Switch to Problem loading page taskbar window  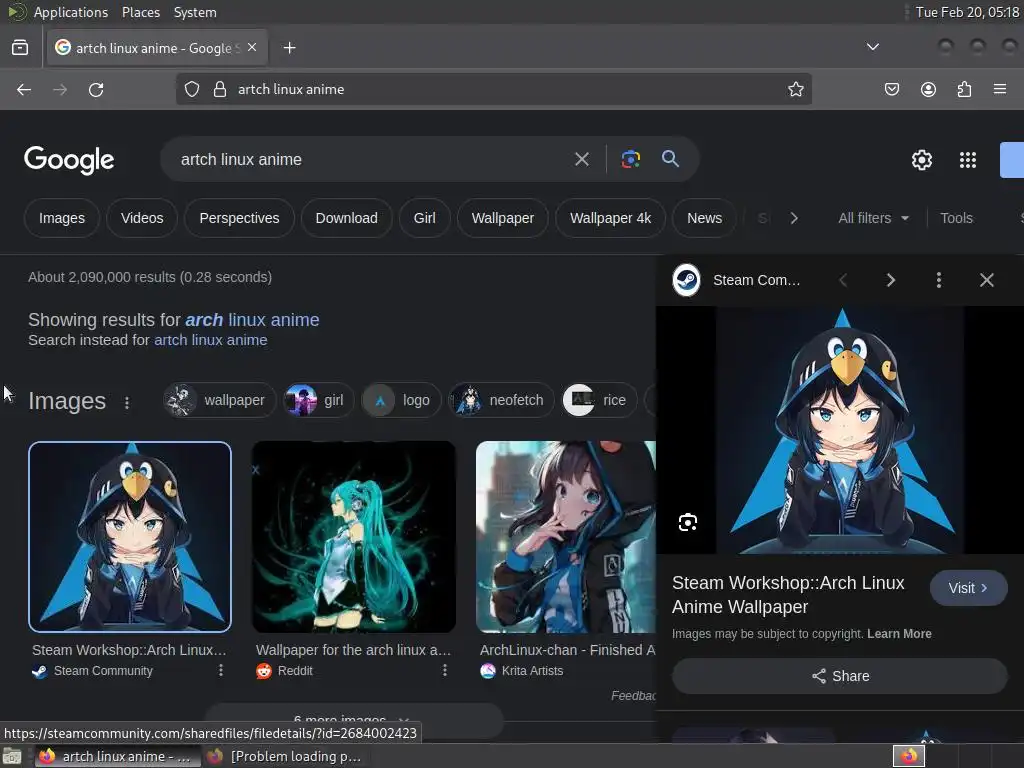[x=285, y=756]
